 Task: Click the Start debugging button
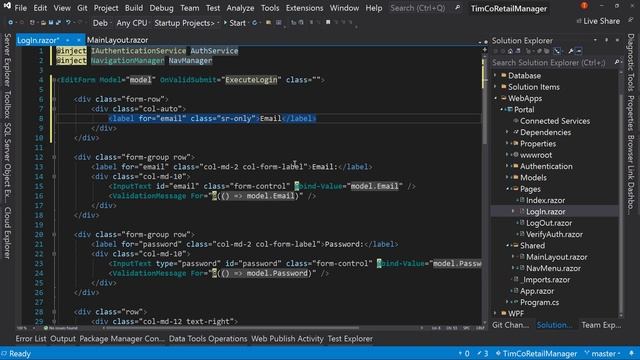pos(235,23)
